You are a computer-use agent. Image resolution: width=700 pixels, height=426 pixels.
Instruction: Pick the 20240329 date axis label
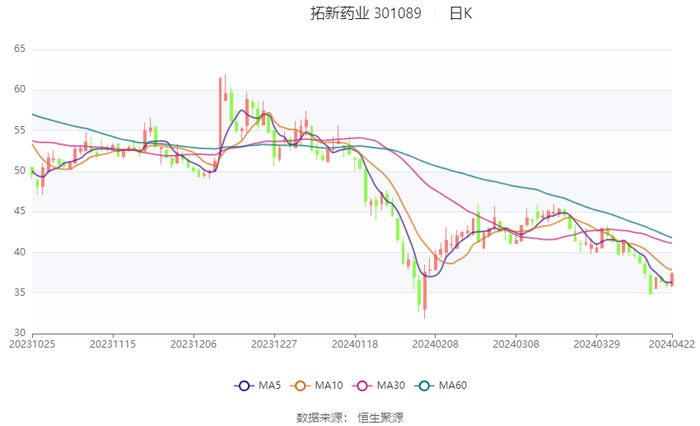(595, 342)
